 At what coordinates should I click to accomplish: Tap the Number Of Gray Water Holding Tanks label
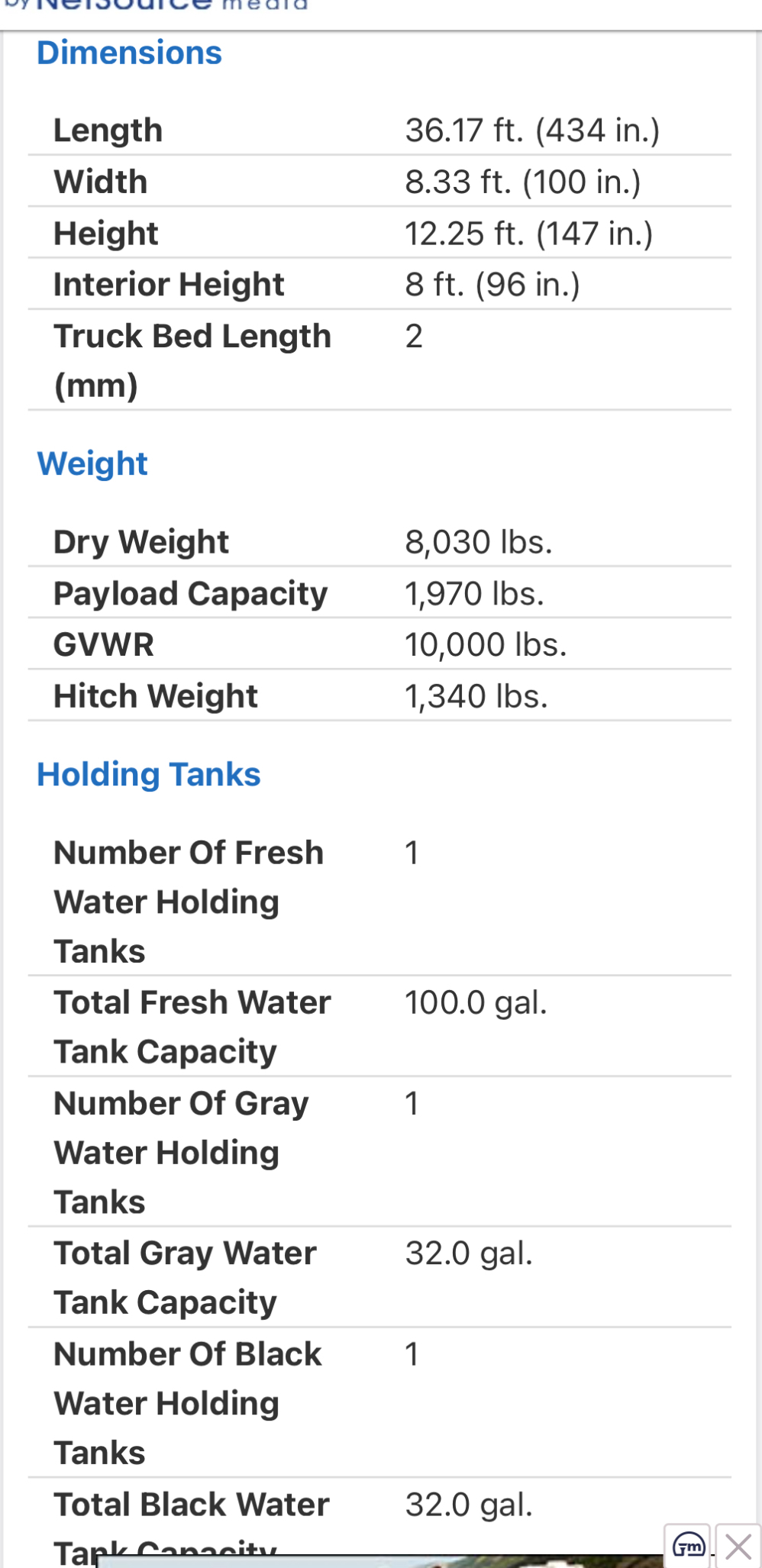coord(181,1153)
